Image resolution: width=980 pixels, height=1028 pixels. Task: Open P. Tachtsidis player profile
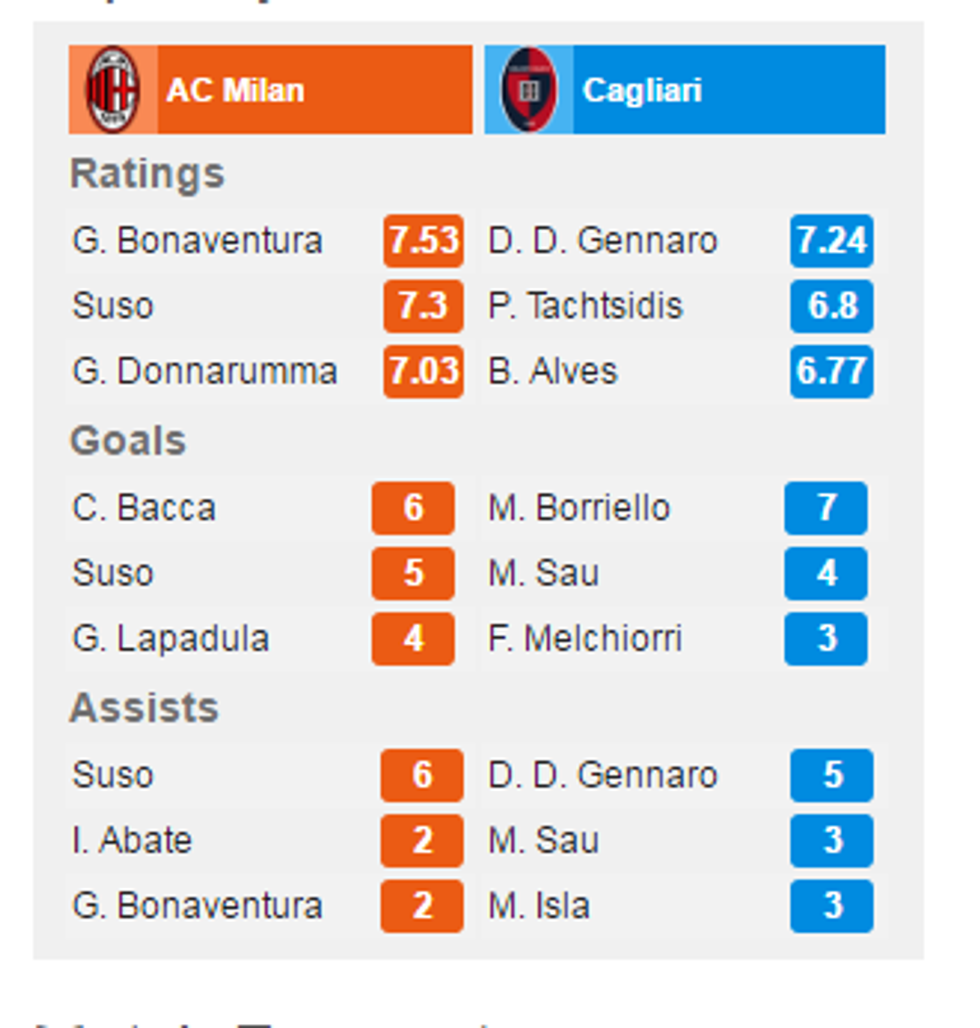tap(585, 306)
